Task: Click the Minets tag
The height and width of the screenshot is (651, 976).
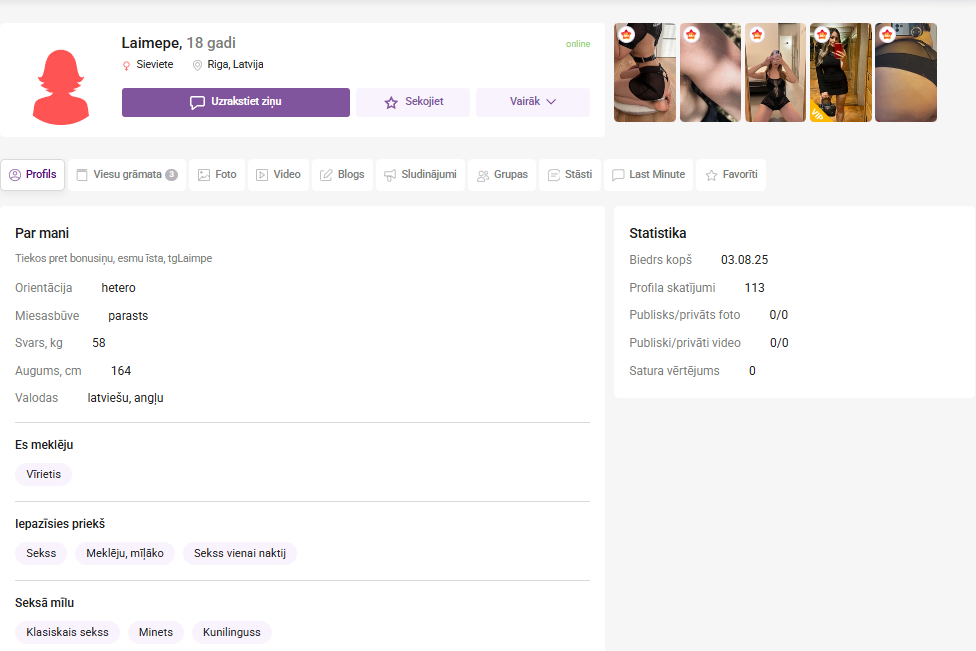Action: pyautogui.click(x=156, y=632)
